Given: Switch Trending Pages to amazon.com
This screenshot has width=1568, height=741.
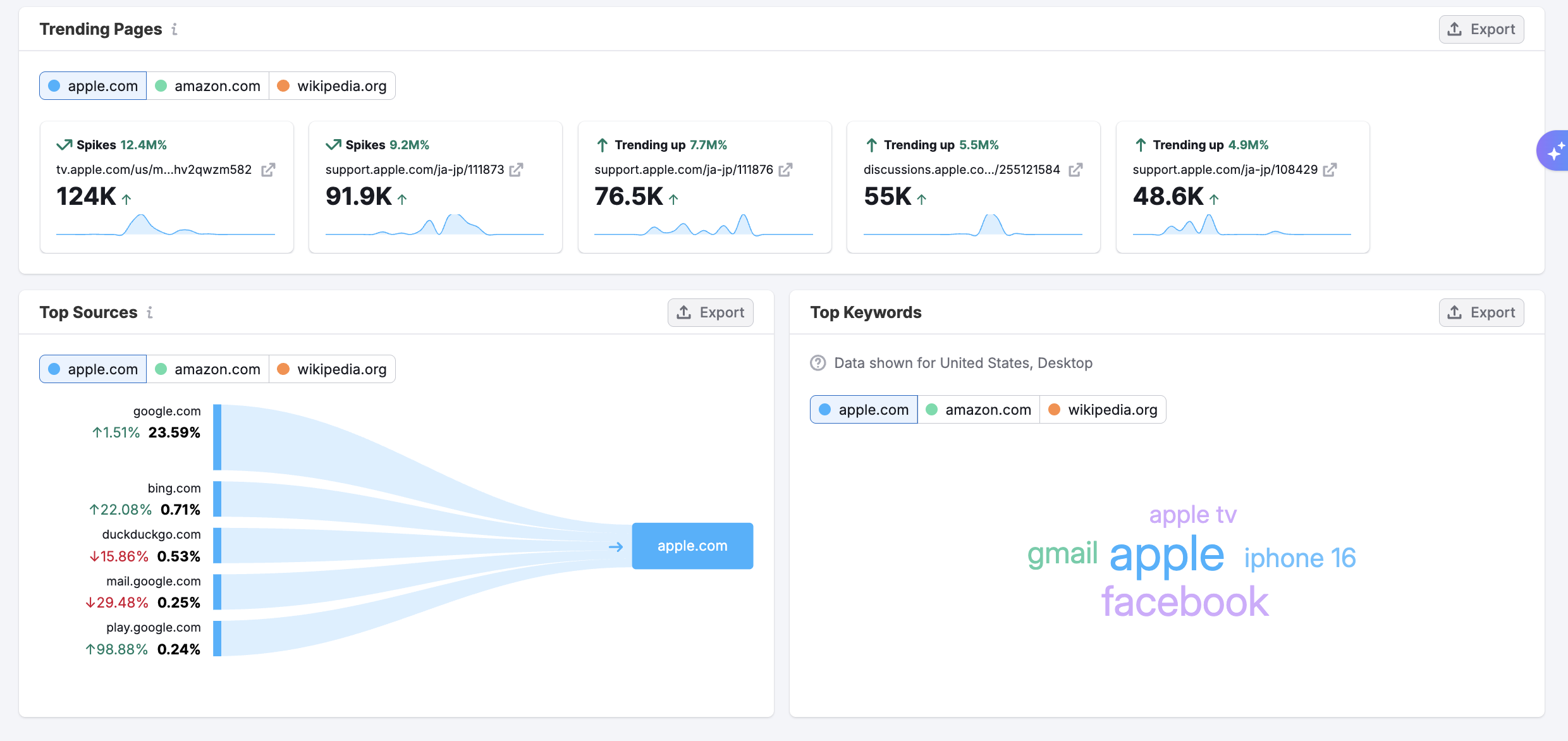Looking at the screenshot, I should [x=208, y=86].
